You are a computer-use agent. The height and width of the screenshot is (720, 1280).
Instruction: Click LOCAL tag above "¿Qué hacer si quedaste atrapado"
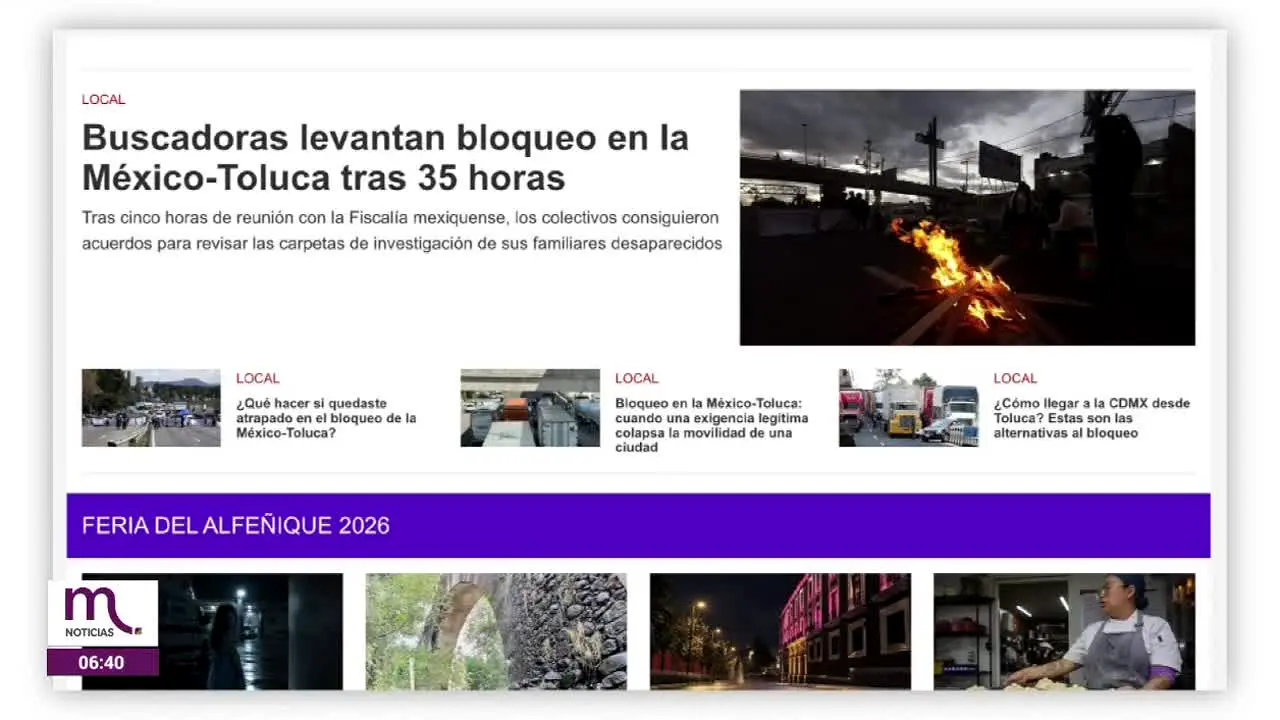tap(258, 378)
